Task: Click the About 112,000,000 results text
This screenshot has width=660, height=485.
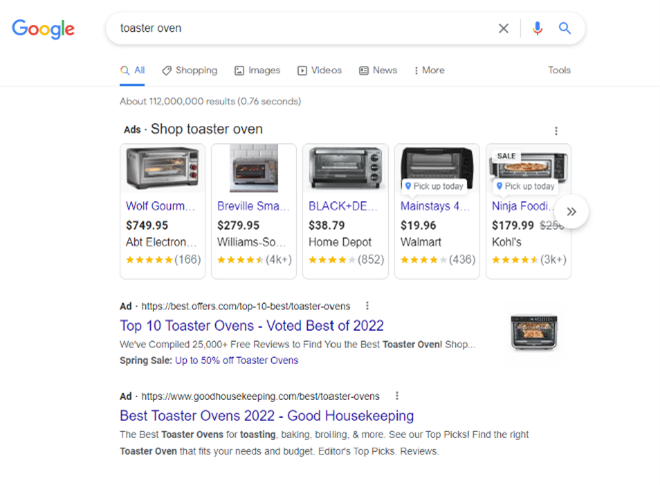Action: pos(210,101)
